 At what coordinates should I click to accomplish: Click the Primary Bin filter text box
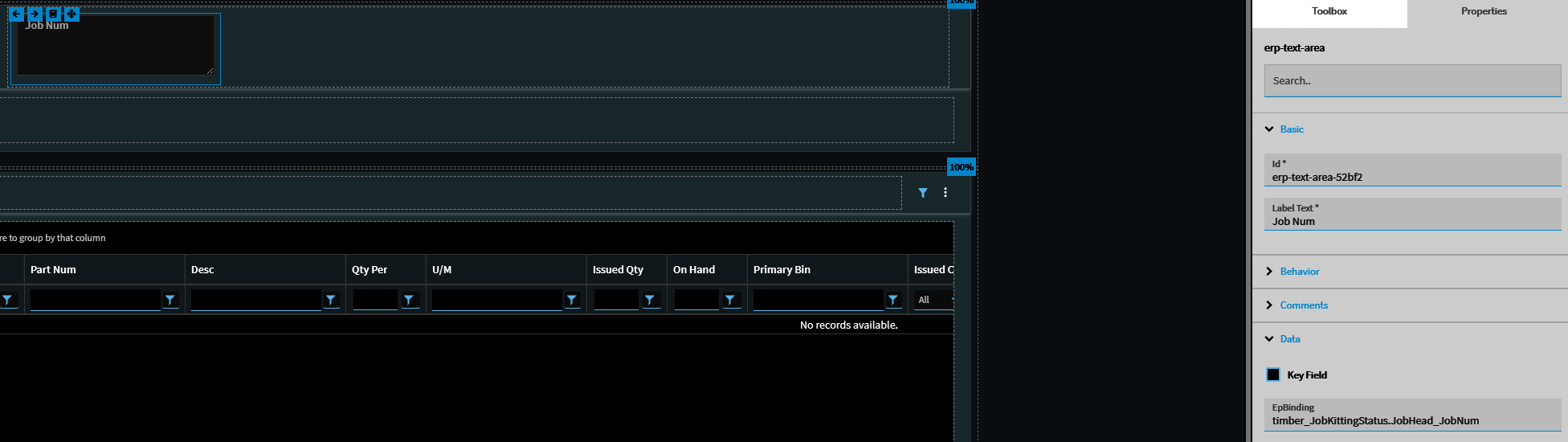pyautogui.click(x=819, y=300)
